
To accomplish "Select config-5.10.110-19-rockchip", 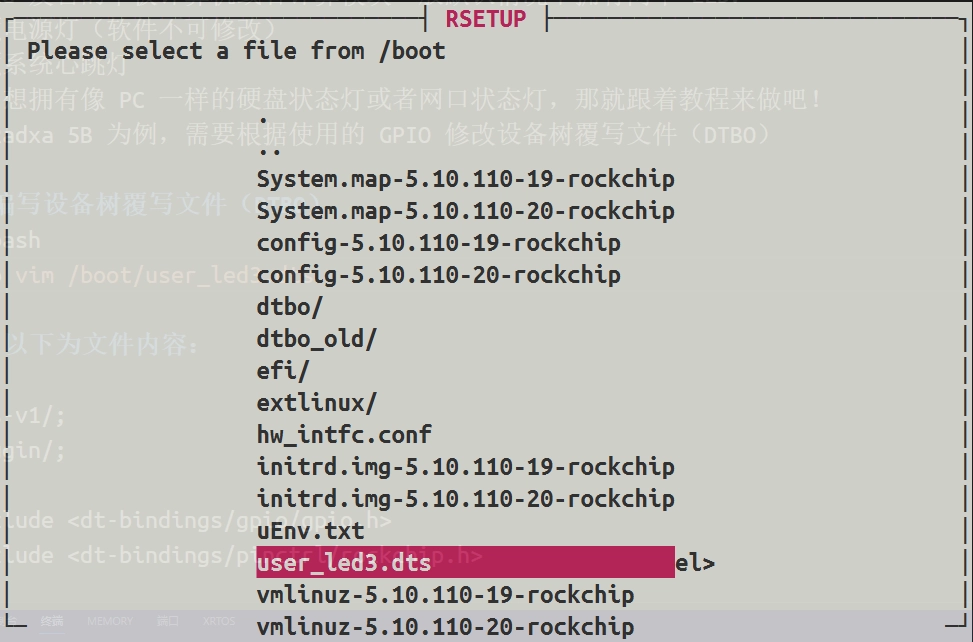I will [438, 243].
